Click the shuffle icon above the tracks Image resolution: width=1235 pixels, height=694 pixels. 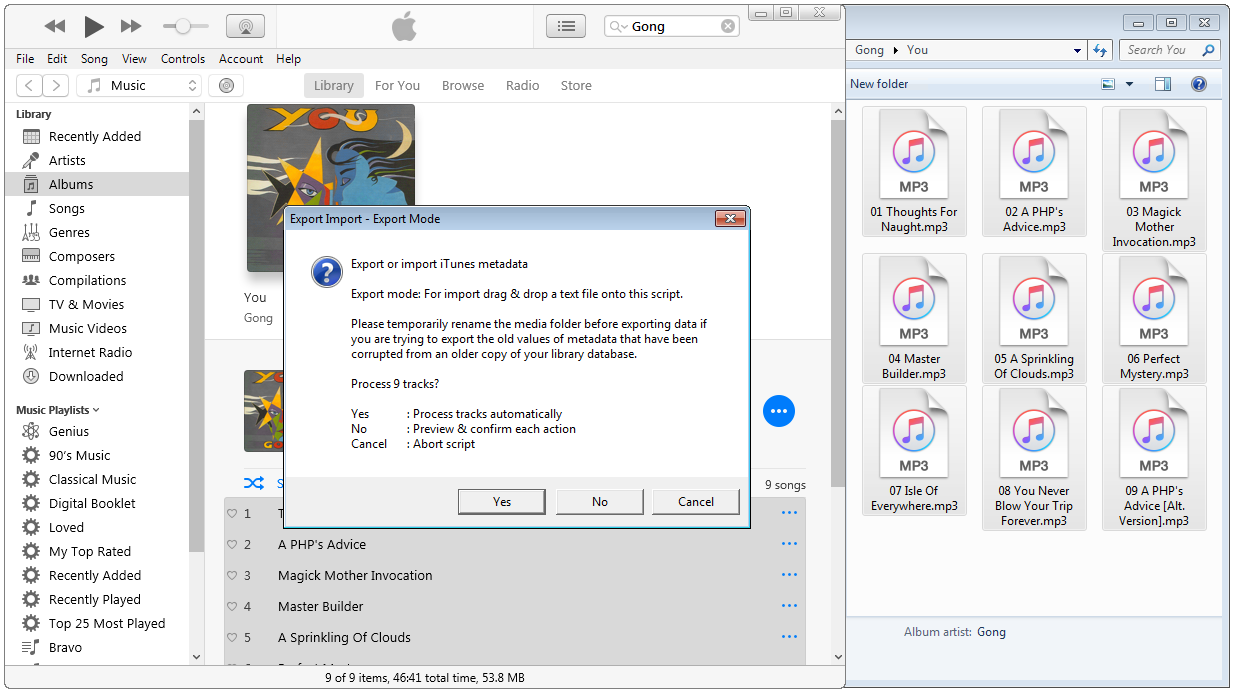[x=254, y=483]
